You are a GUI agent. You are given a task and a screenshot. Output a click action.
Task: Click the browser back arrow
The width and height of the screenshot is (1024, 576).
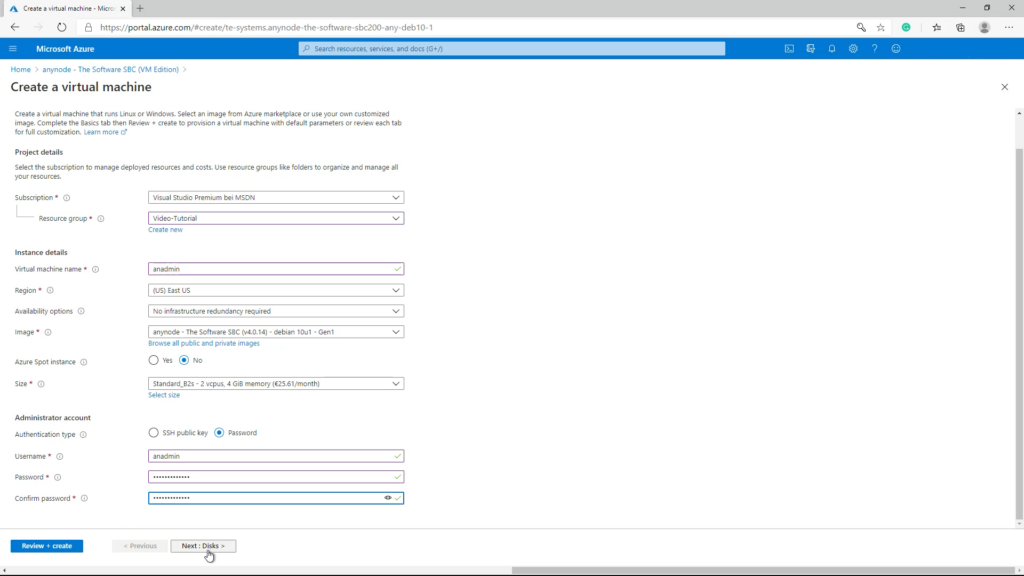click(15, 27)
